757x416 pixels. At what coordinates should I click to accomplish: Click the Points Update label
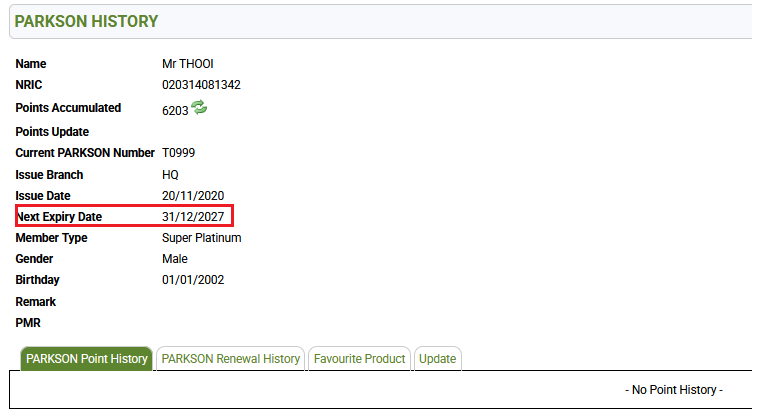pos(52,132)
